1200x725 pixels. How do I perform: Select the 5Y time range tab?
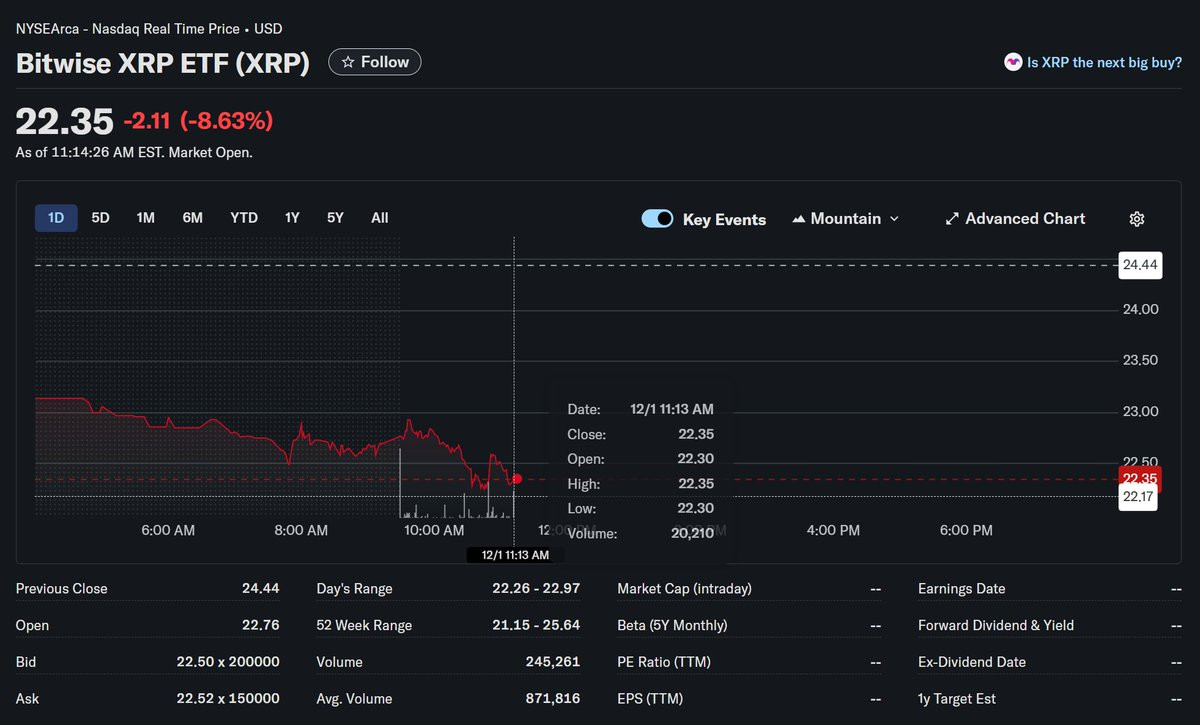point(335,218)
